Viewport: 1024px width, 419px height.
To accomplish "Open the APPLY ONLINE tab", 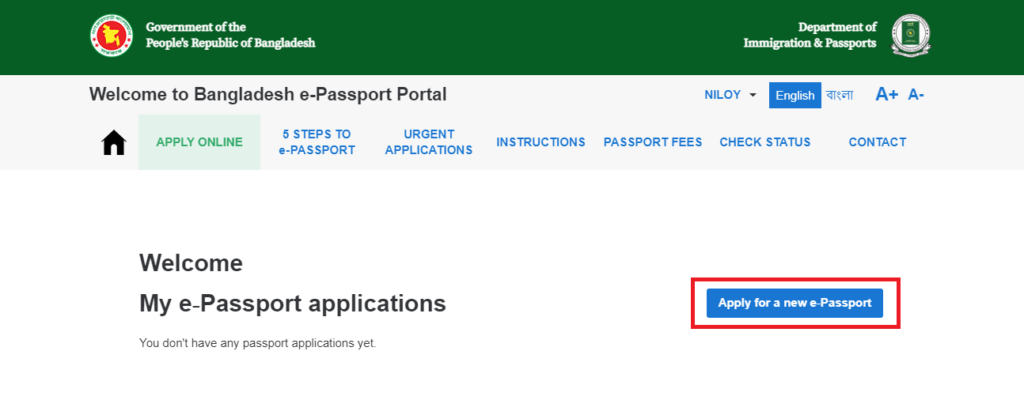I will (x=199, y=142).
